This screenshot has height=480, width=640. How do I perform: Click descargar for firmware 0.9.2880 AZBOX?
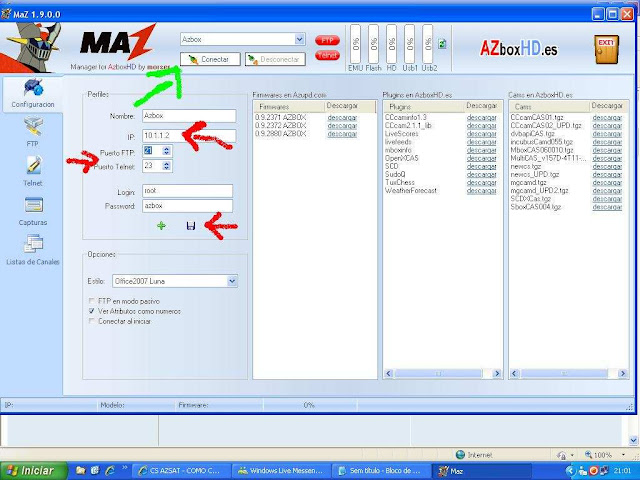342,134
